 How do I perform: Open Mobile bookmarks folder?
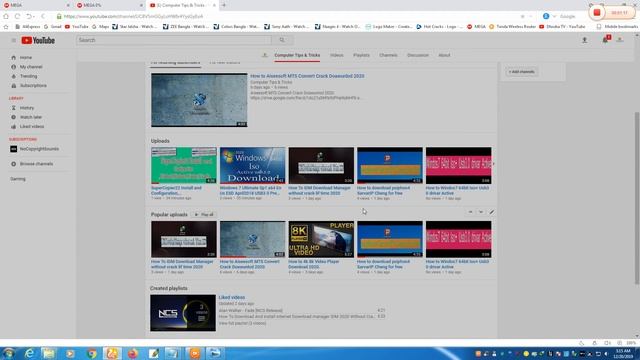pos(617,27)
